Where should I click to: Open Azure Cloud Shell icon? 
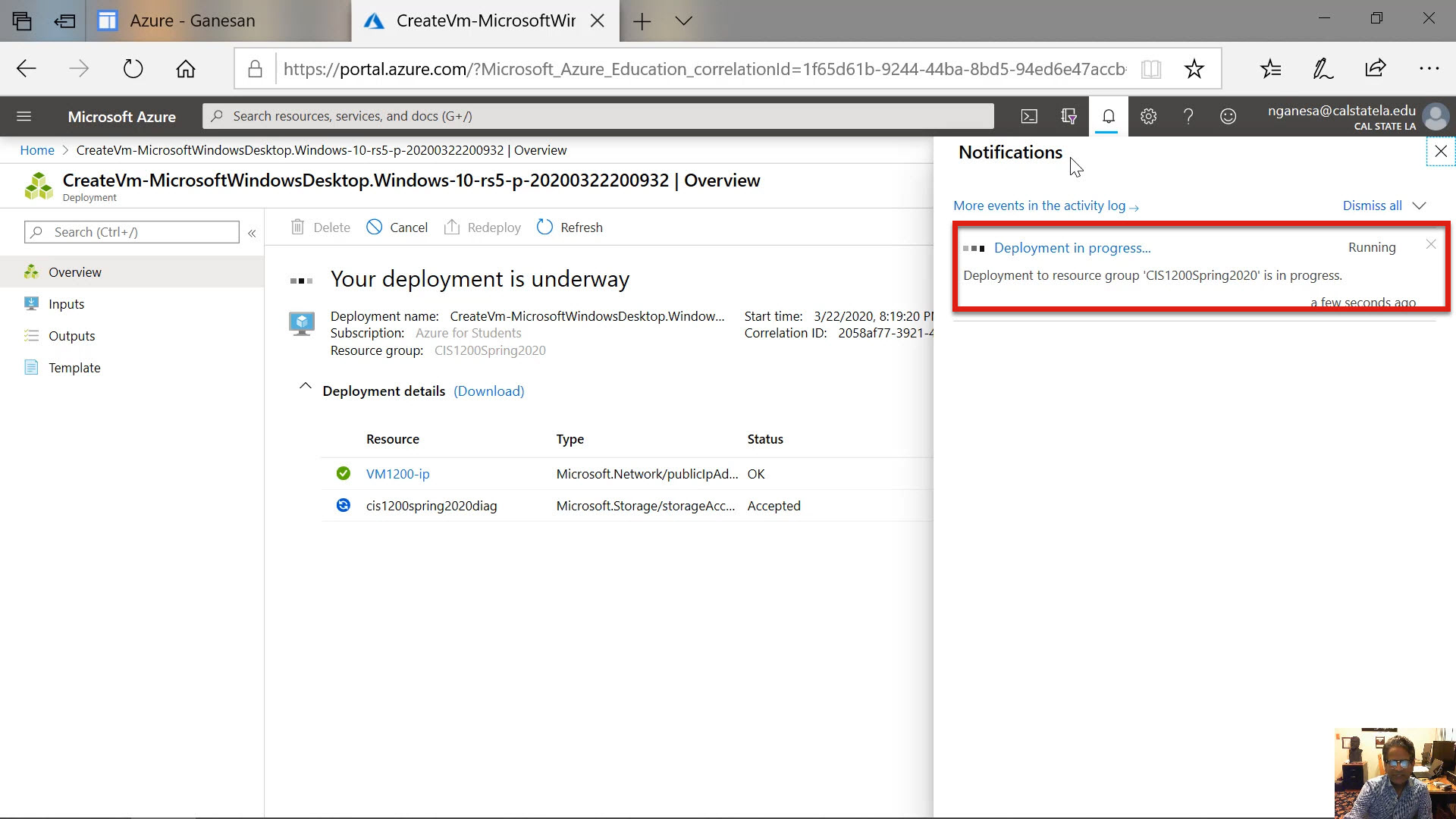1029,116
